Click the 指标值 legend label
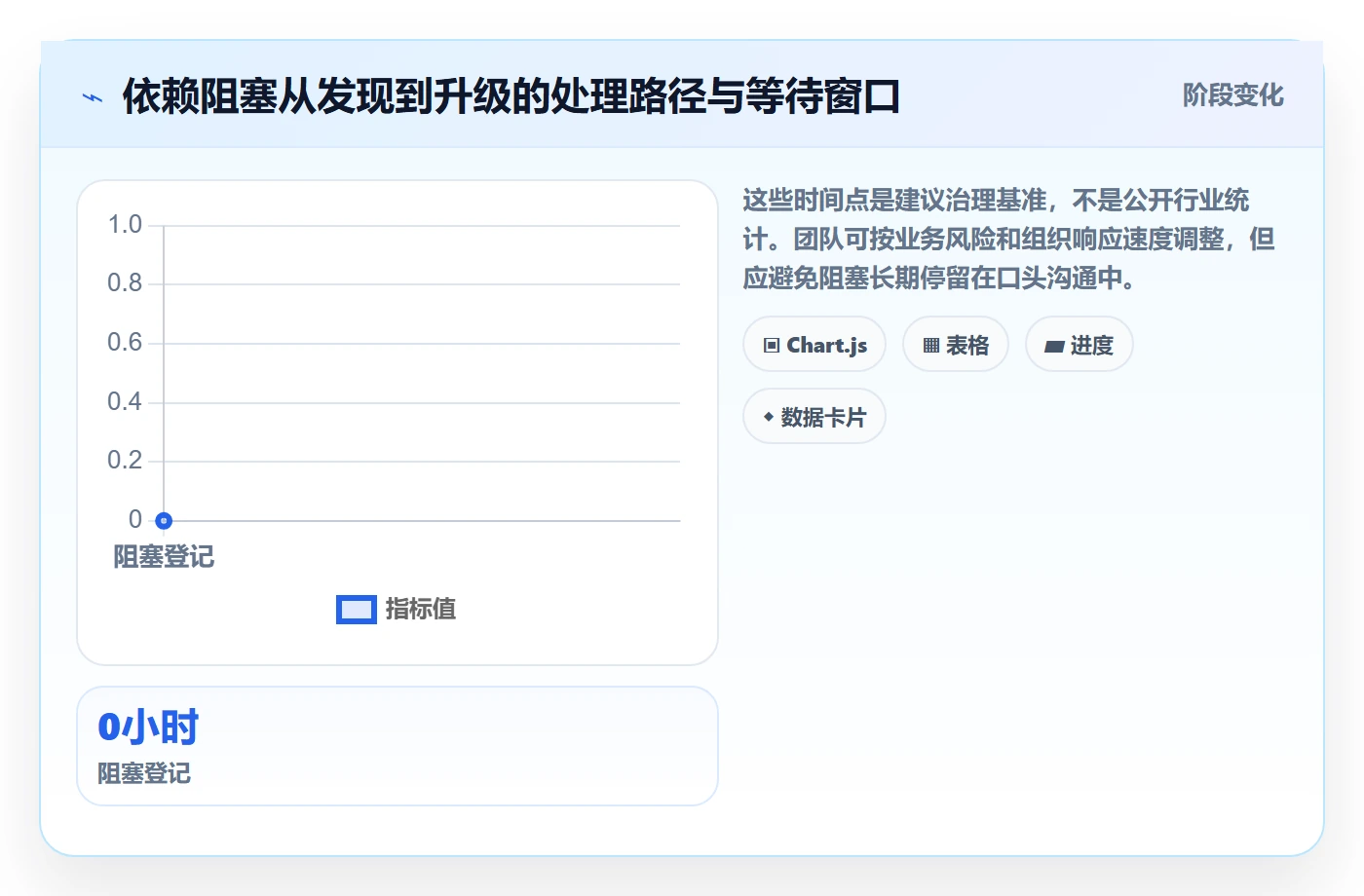The image size is (1364, 896). [x=421, y=610]
